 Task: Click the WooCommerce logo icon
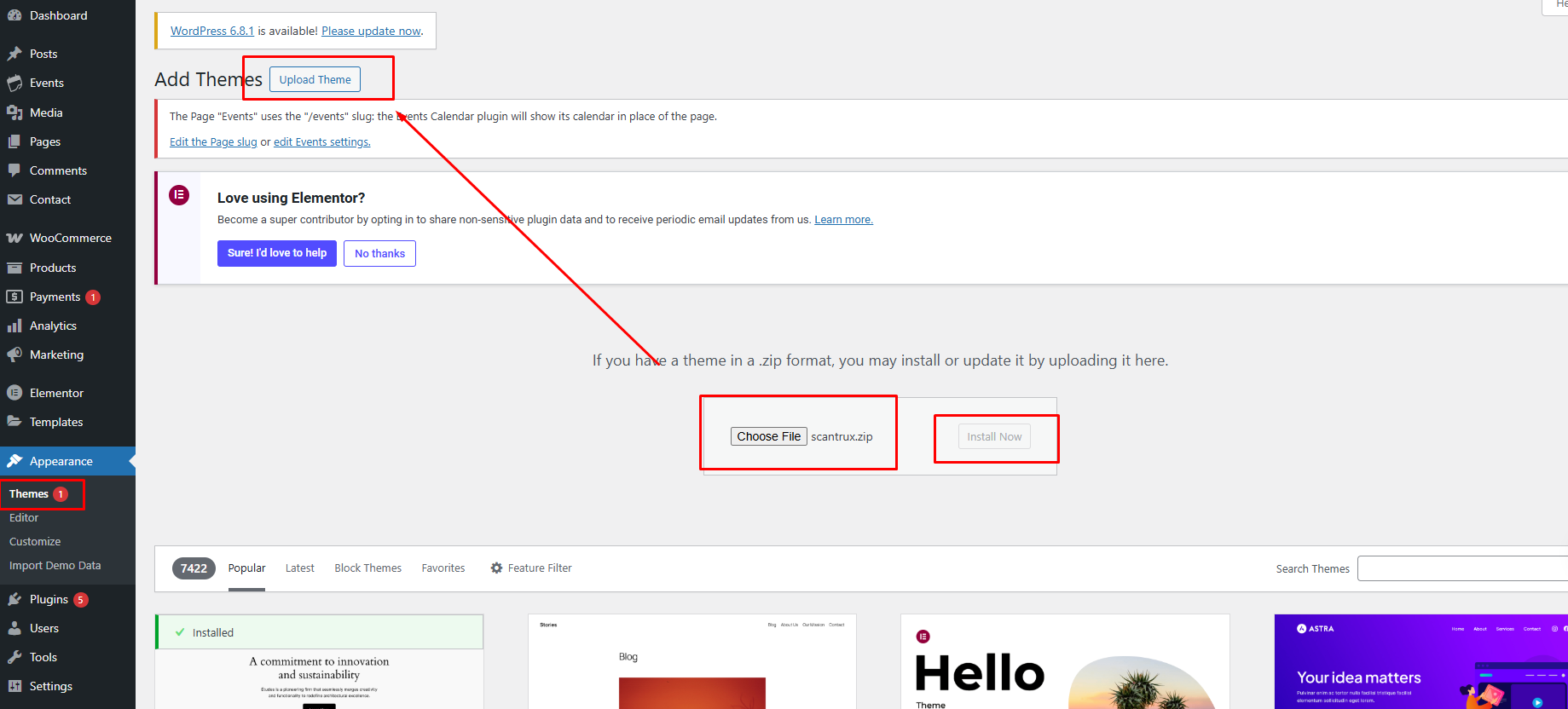[14, 238]
